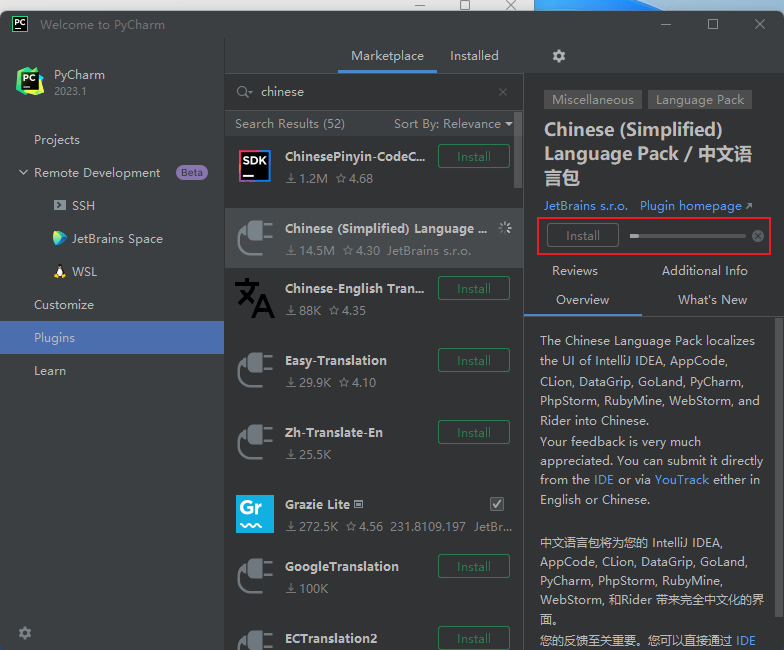Screen dimensions: 784x650
Task: Click the Chinese-English Translate plugin icon
Action: [x=255, y=298]
